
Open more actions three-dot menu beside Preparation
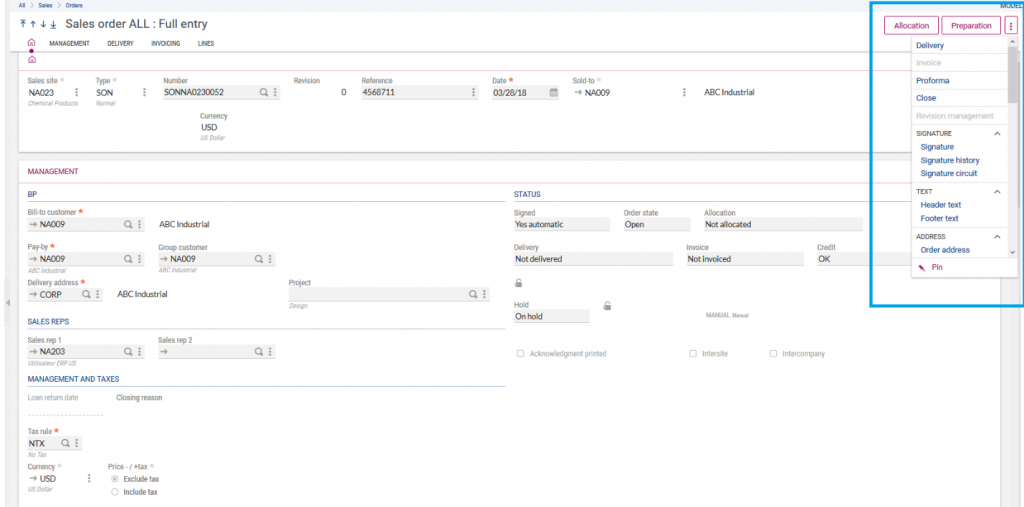point(1011,26)
